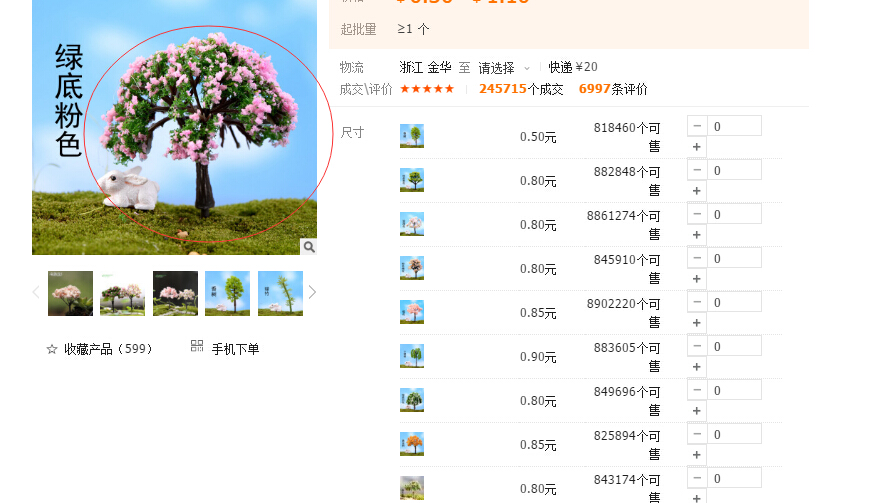Show next thumbnails with right arrow
This screenshot has width=876, height=503.
coord(312,292)
